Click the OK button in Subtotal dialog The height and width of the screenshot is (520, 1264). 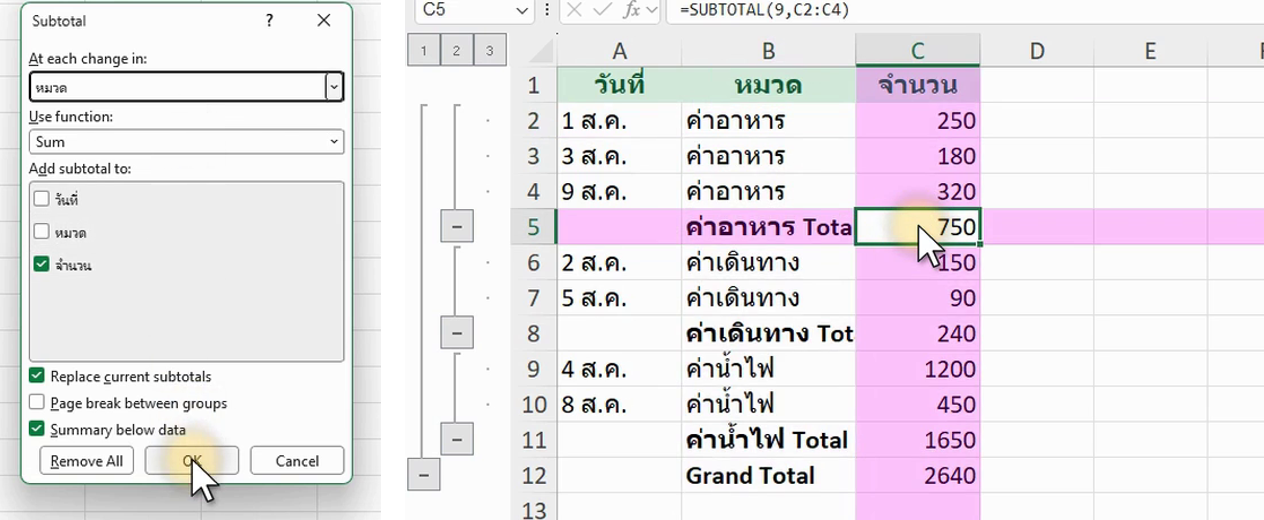pyautogui.click(x=192, y=461)
